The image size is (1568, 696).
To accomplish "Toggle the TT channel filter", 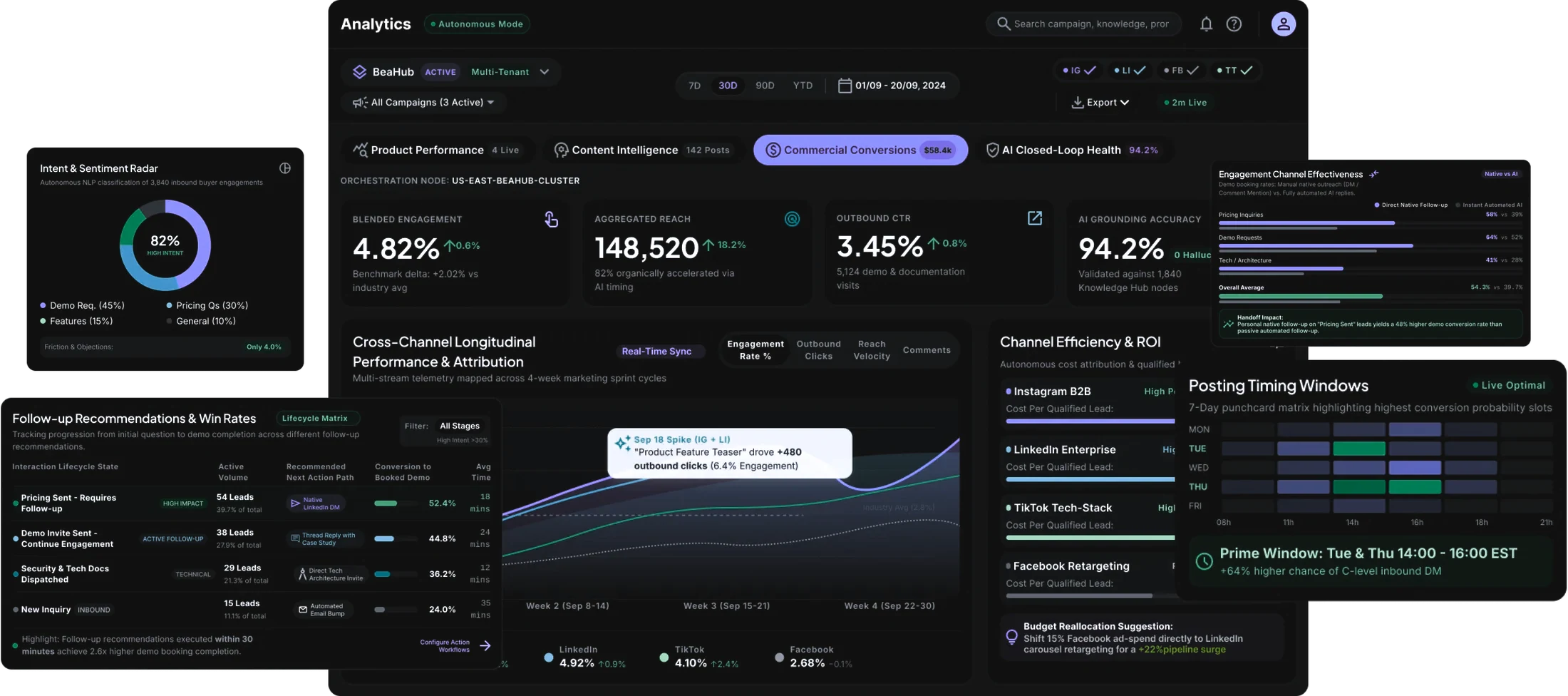I will [1234, 71].
